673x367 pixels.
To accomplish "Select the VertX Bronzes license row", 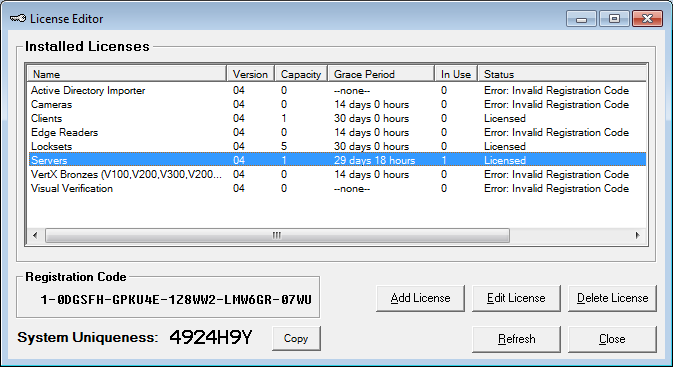I will point(337,174).
